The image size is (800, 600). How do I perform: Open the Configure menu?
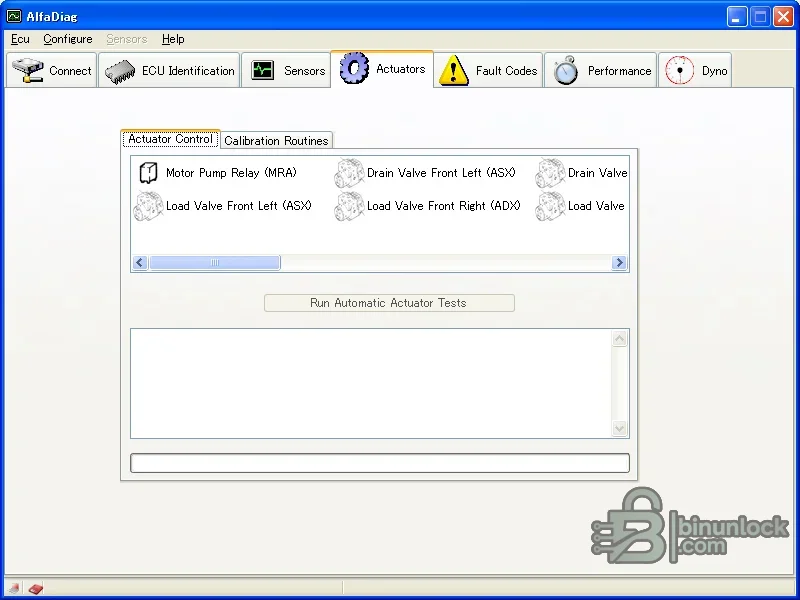(68, 39)
